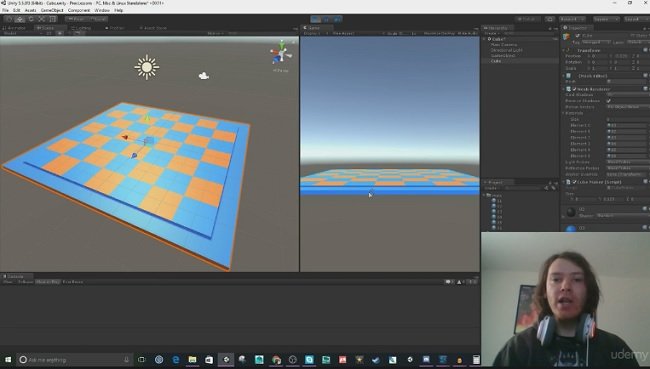Viewport: 650px width, 369px height.
Task: Collapse the Materials foldout arrow
Action: click(x=564, y=113)
